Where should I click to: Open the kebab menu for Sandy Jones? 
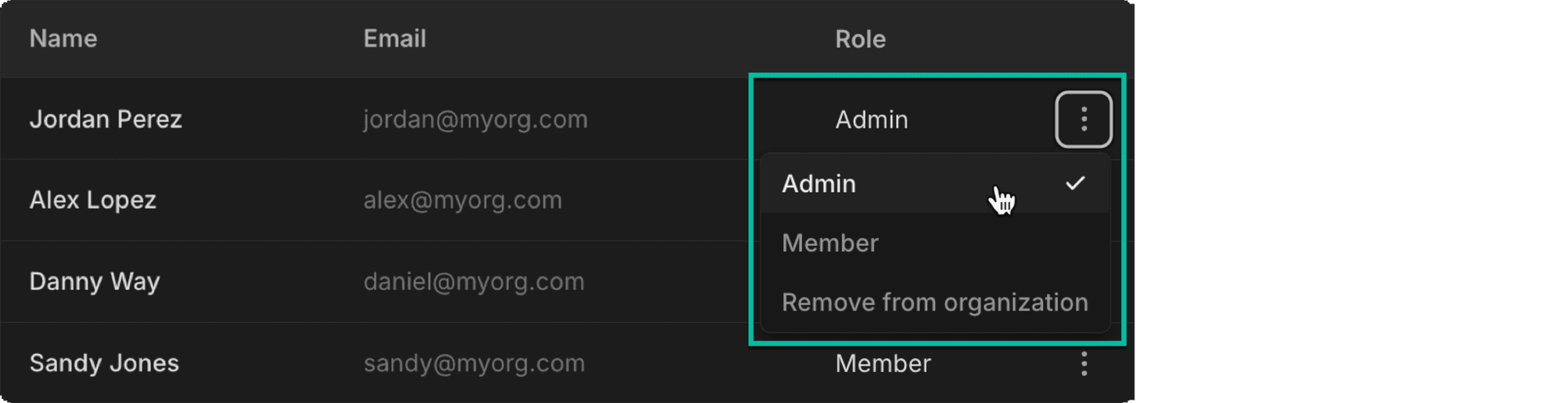point(1084,363)
